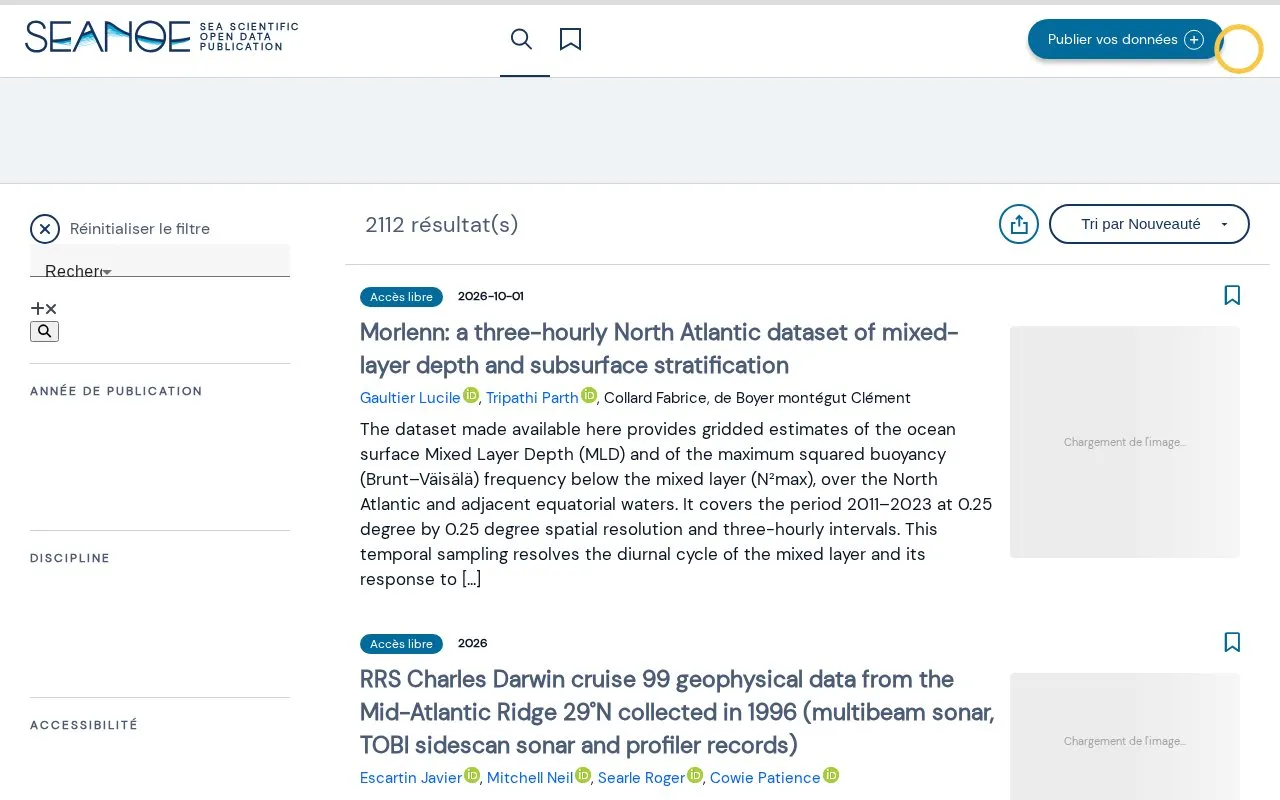
Task: Open the search tab magnifier icon
Action: click(521, 39)
